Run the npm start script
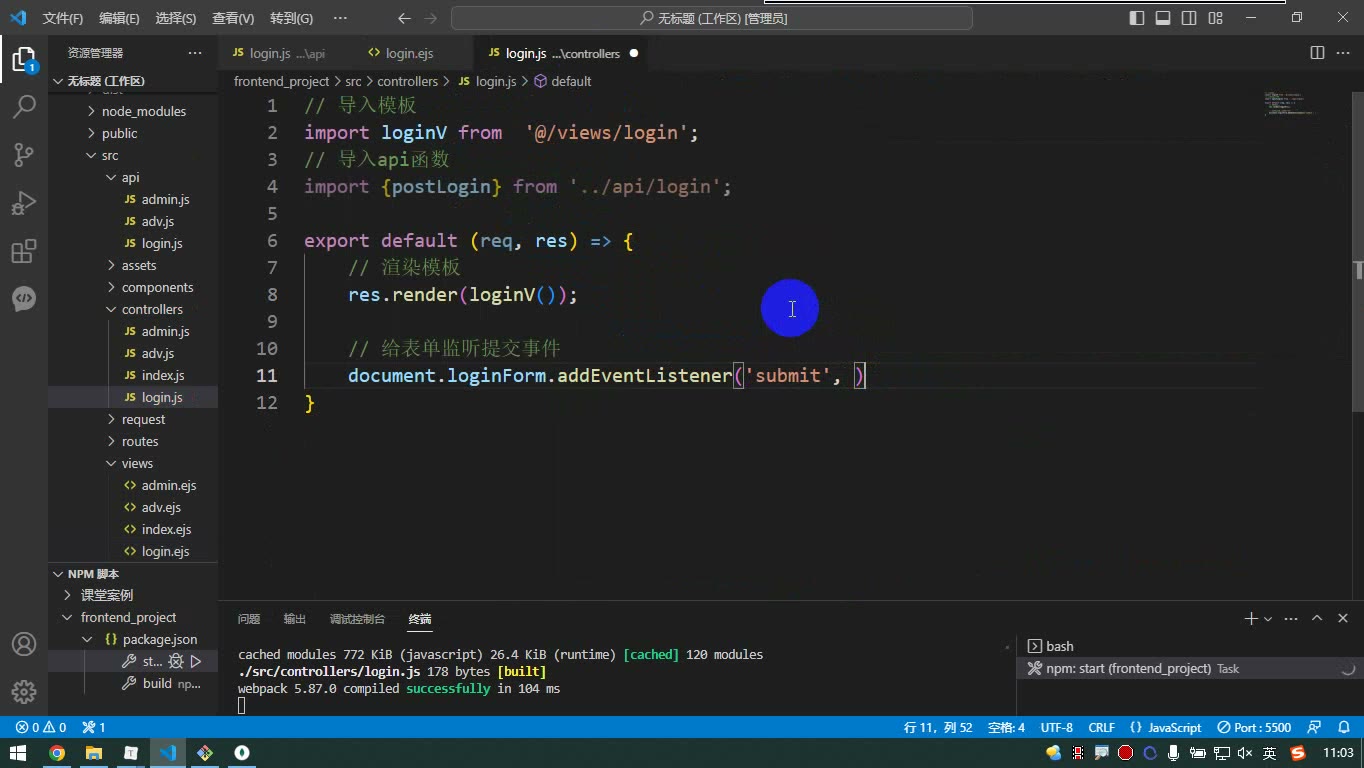Viewport: 1364px width, 768px height. pos(196,661)
